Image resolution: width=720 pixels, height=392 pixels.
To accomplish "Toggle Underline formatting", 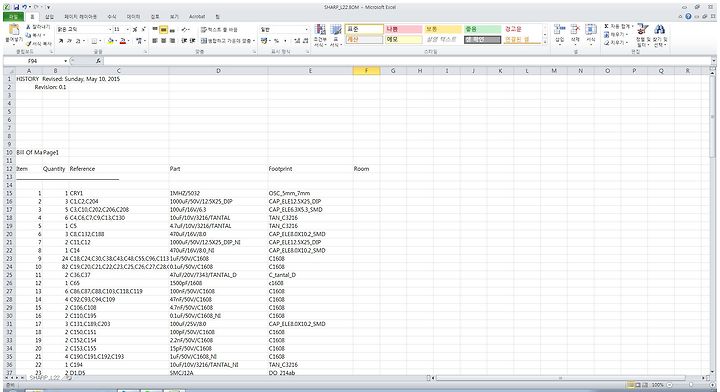I will [x=78, y=41].
